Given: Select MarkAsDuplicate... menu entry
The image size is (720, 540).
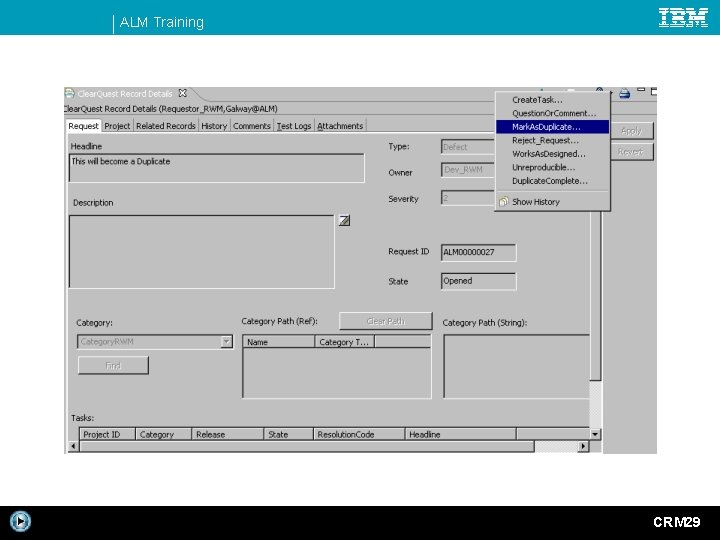Looking at the screenshot, I should tap(552, 127).
